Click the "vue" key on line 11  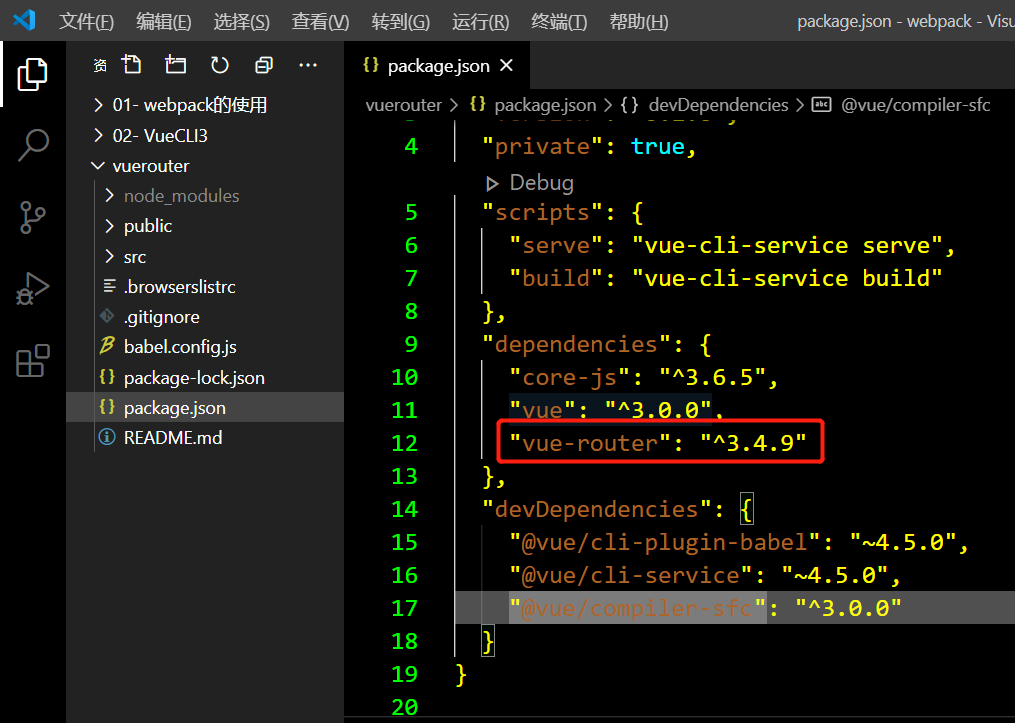tap(542, 410)
